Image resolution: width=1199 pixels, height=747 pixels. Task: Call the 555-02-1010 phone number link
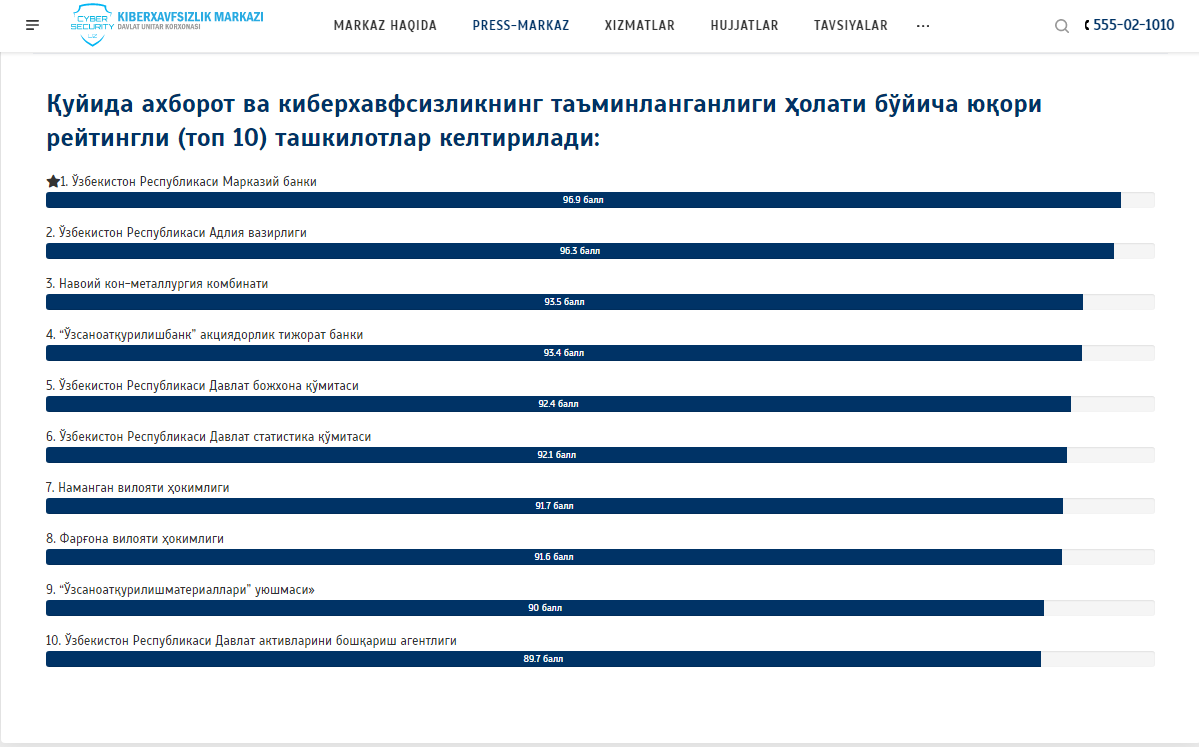(x=1134, y=26)
